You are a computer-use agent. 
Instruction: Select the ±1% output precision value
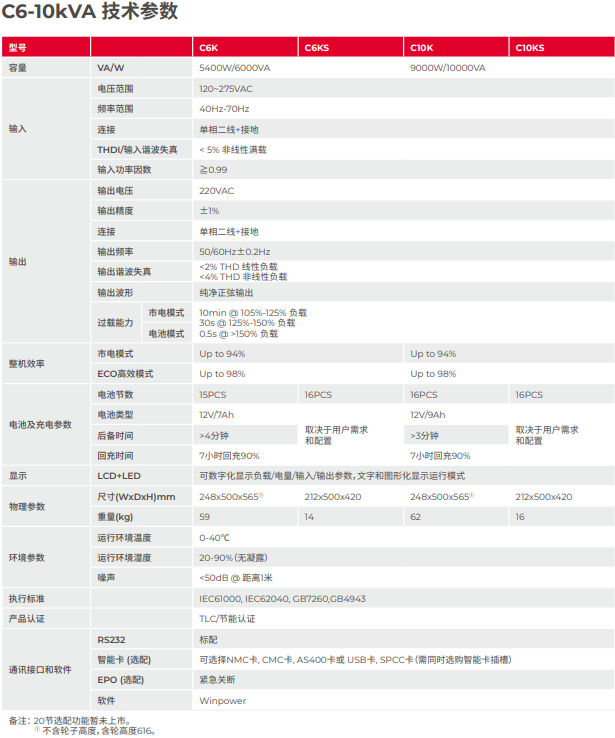click(x=209, y=211)
